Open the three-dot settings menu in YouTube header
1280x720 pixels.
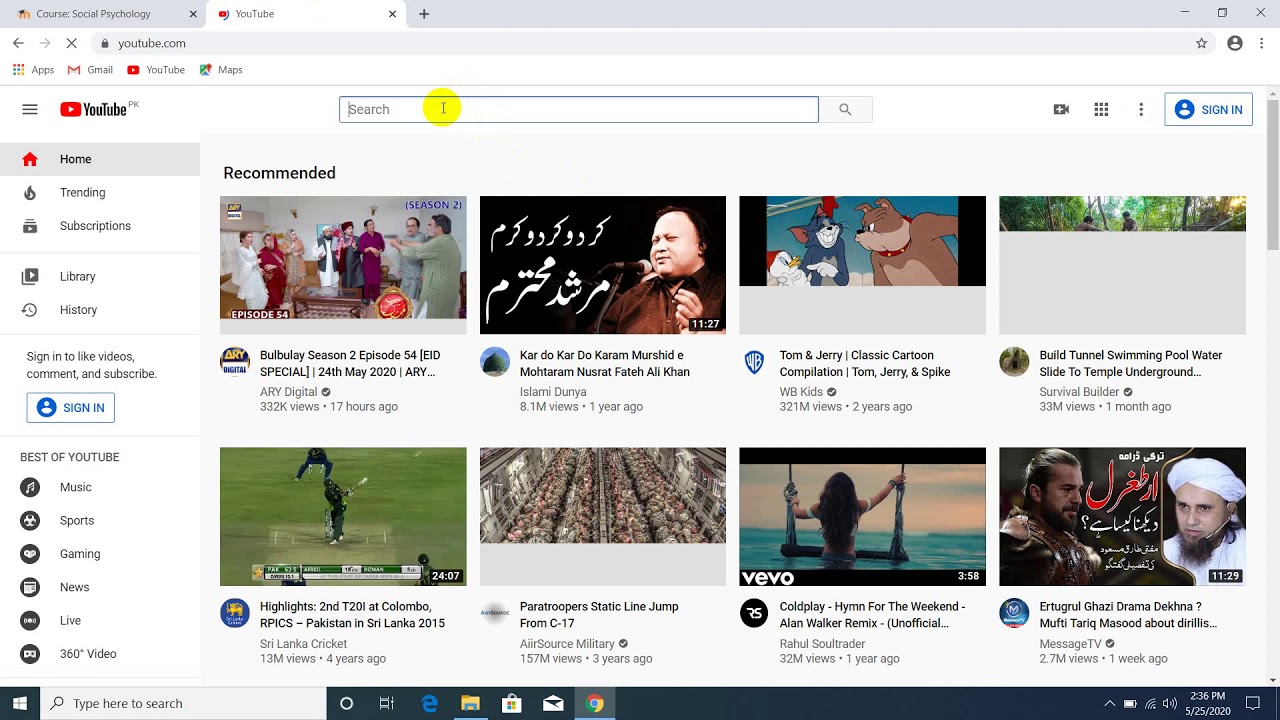point(1141,109)
